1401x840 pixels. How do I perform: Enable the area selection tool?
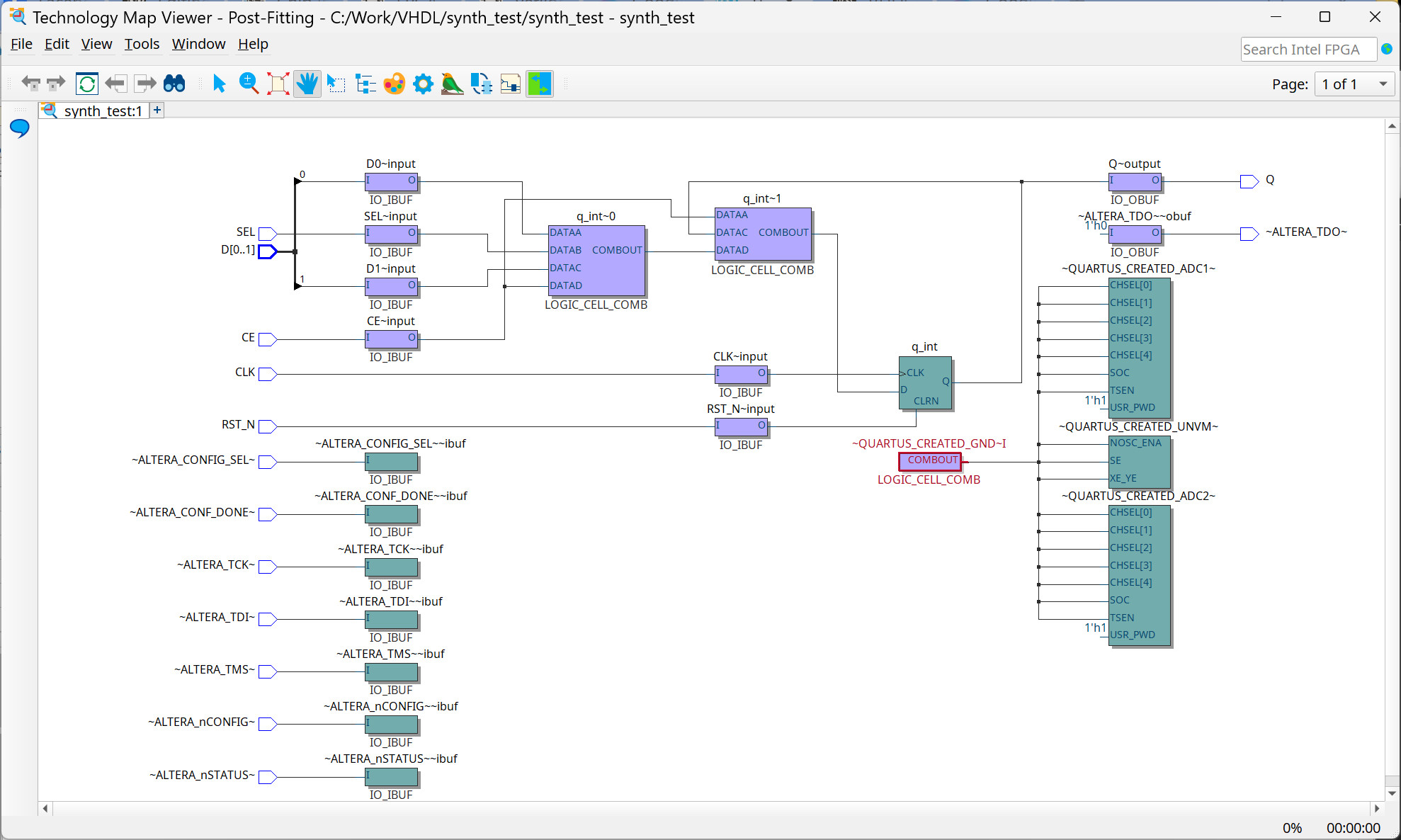(336, 84)
